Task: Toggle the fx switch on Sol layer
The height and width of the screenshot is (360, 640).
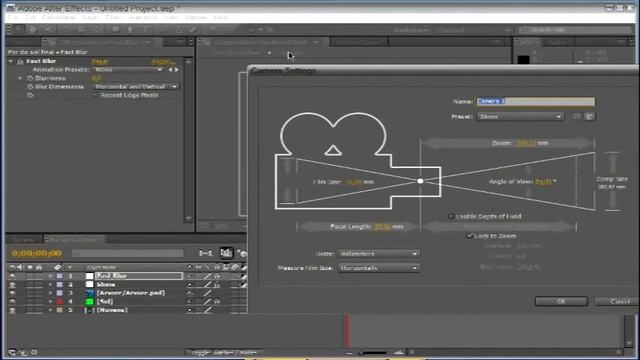Action: (217, 301)
